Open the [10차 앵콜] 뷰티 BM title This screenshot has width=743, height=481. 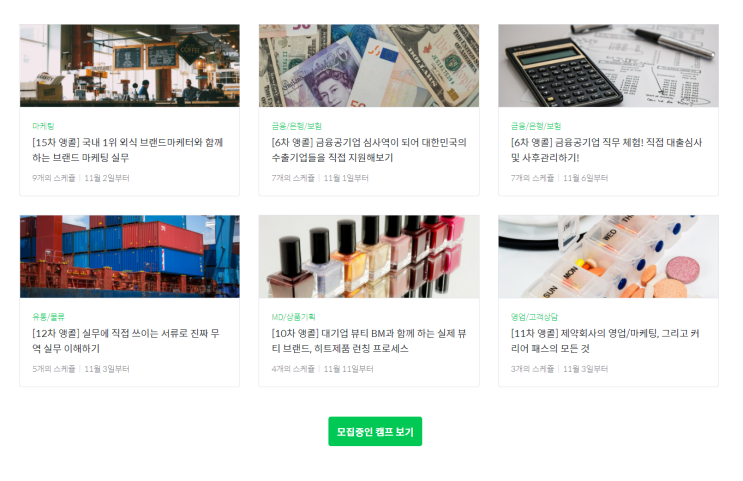click(x=369, y=341)
